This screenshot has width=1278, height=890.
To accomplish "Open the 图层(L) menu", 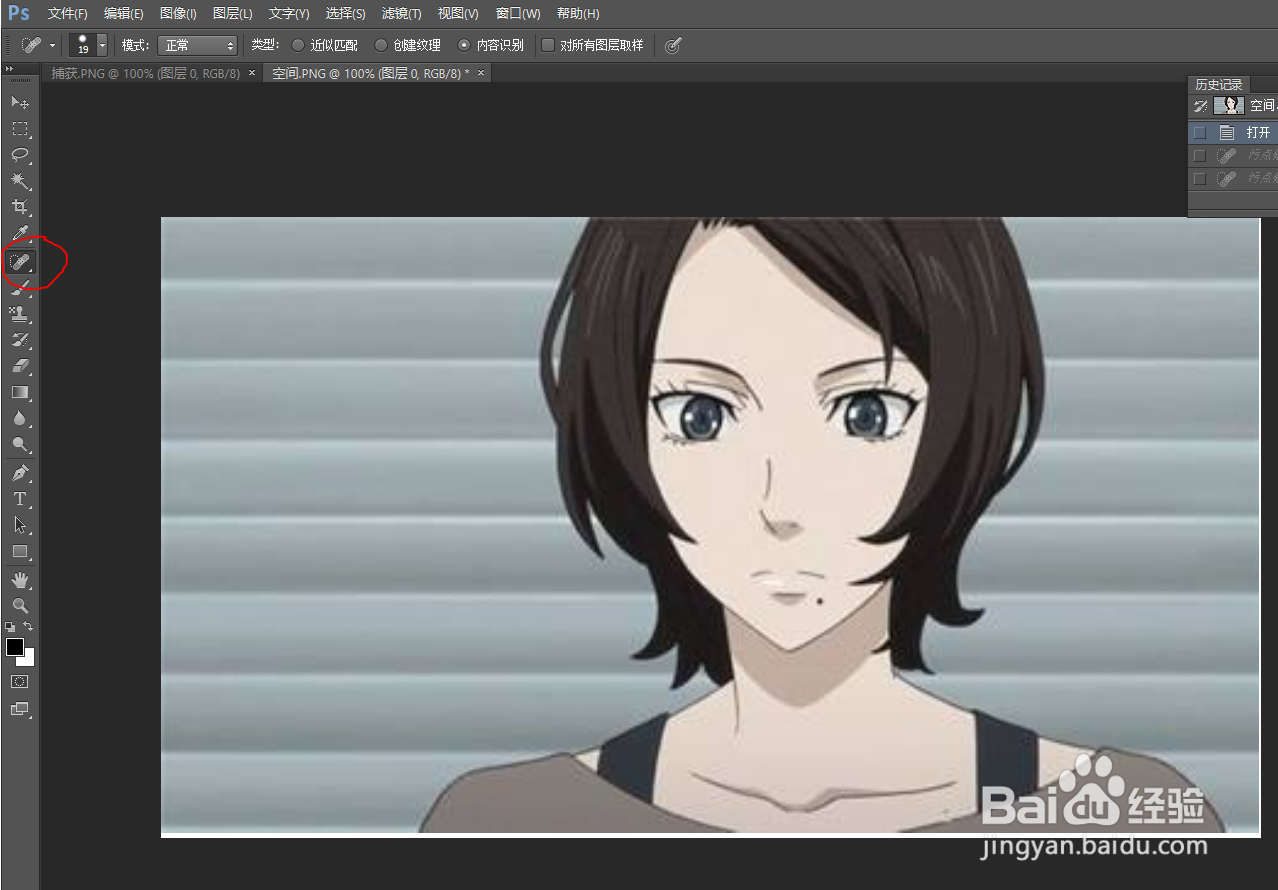I will point(232,14).
